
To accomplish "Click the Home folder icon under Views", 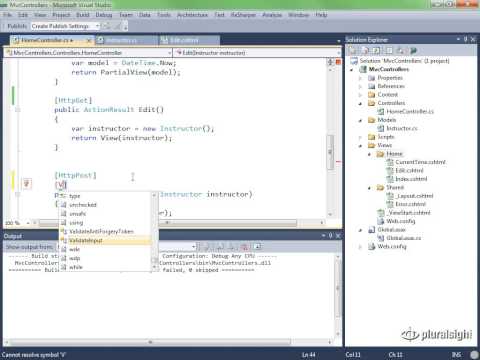I will [x=380, y=154].
